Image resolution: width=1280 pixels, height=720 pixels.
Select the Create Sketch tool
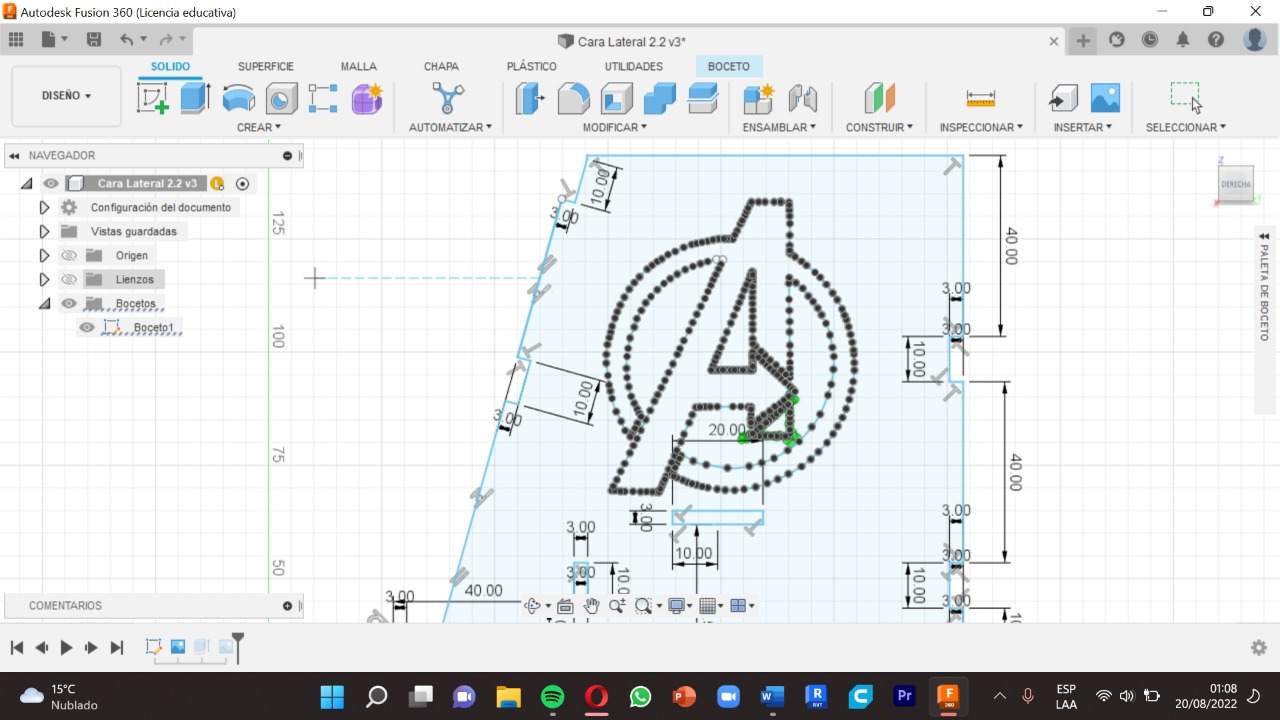pyautogui.click(x=152, y=98)
